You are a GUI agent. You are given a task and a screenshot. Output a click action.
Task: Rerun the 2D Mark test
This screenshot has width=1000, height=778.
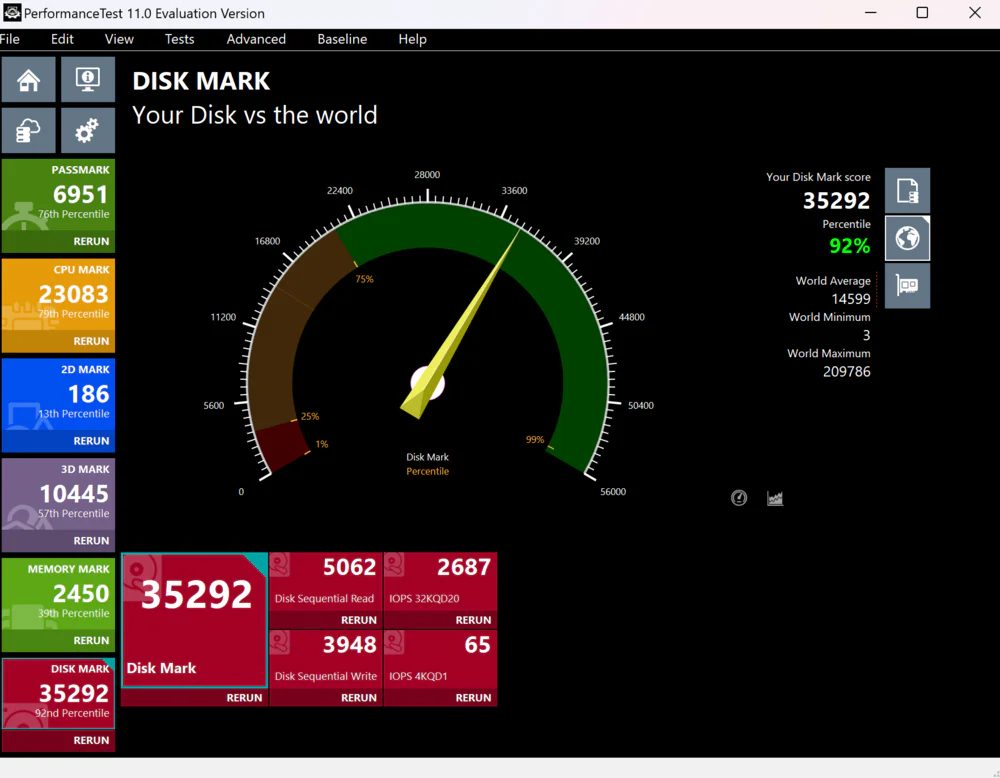point(91,441)
